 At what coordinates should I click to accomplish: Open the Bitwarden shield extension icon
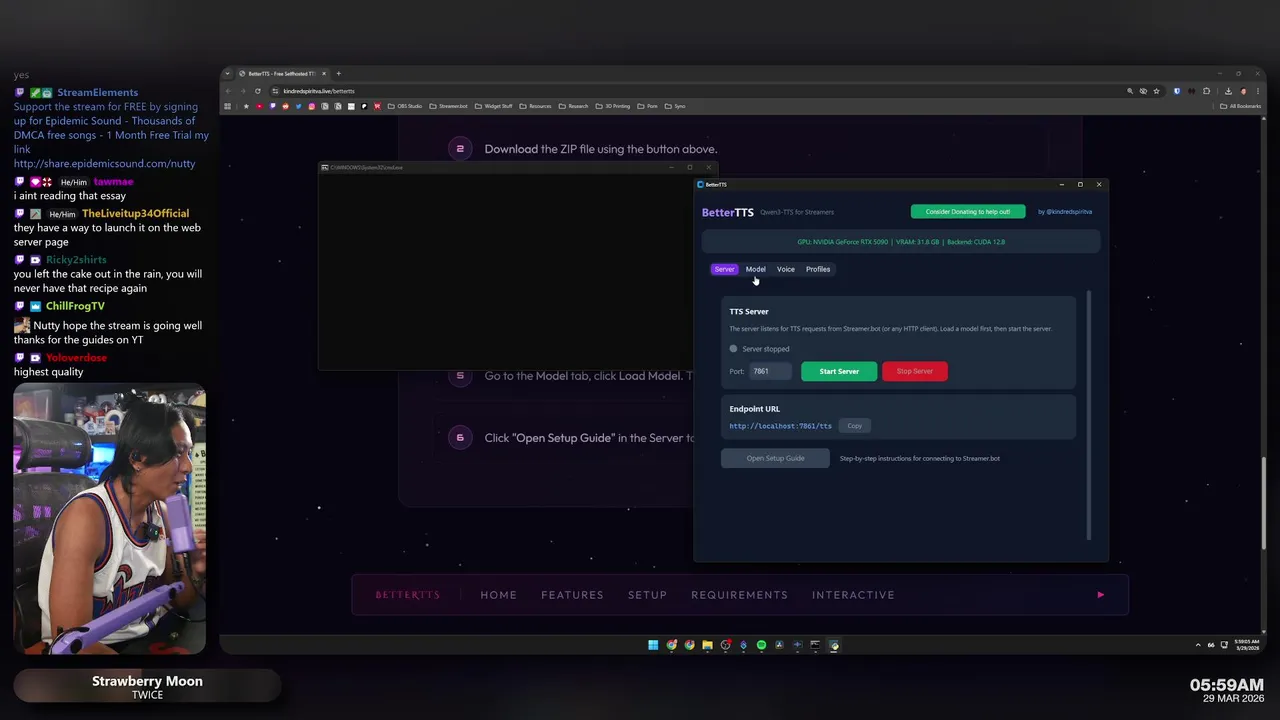[x=1177, y=91]
